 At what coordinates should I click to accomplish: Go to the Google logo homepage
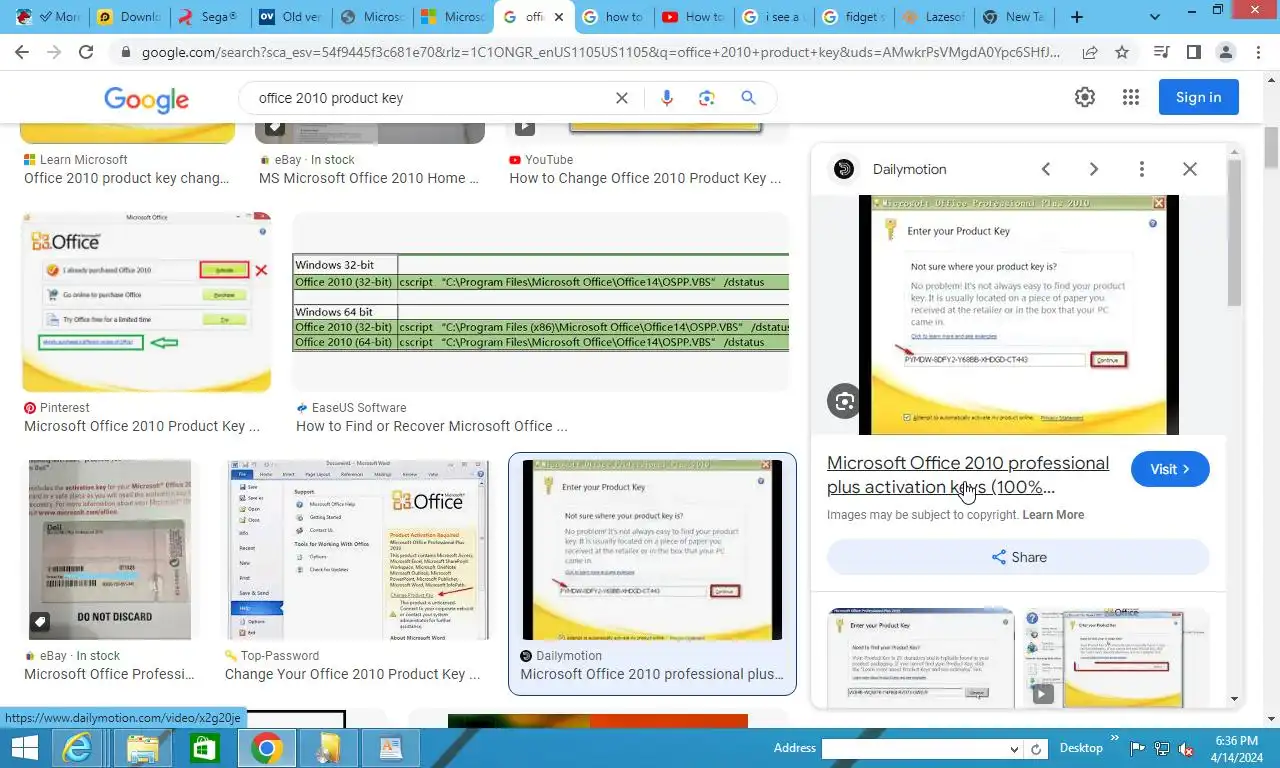(x=146, y=98)
